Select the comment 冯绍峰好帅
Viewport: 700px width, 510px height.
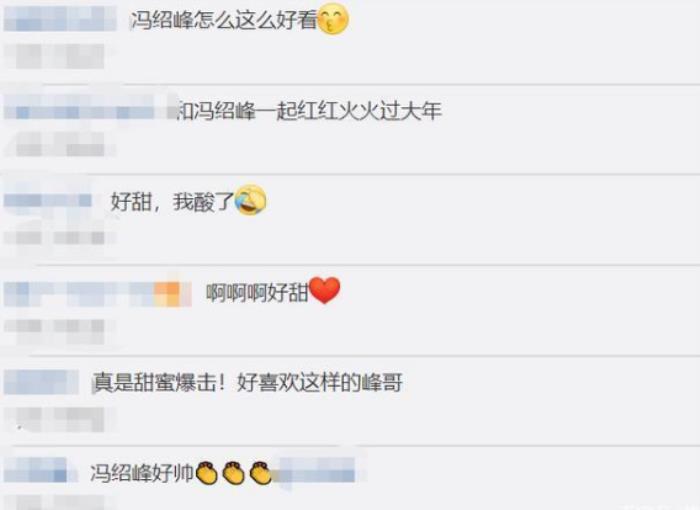point(142,473)
